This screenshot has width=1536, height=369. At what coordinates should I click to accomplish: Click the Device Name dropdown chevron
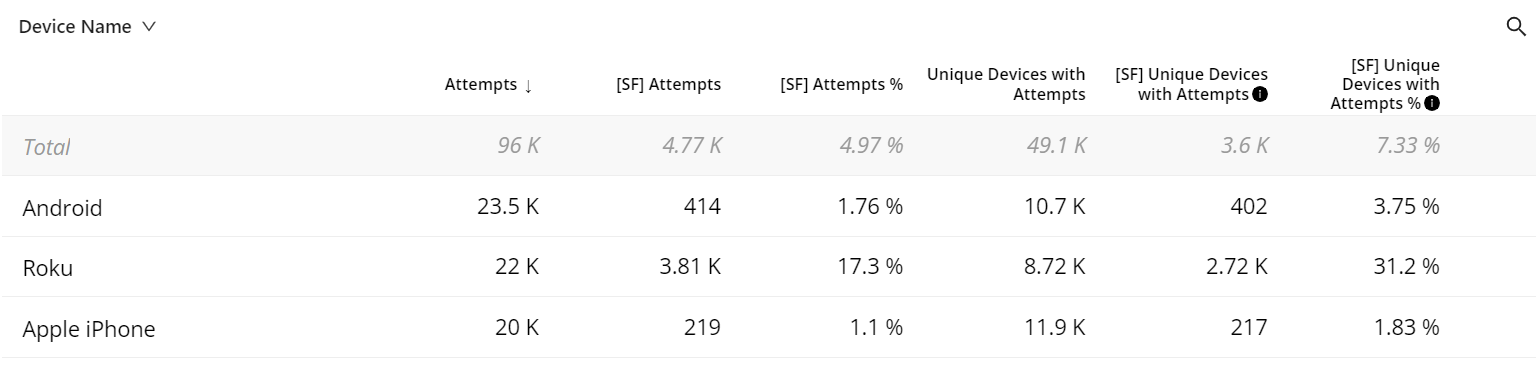tap(149, 27)
